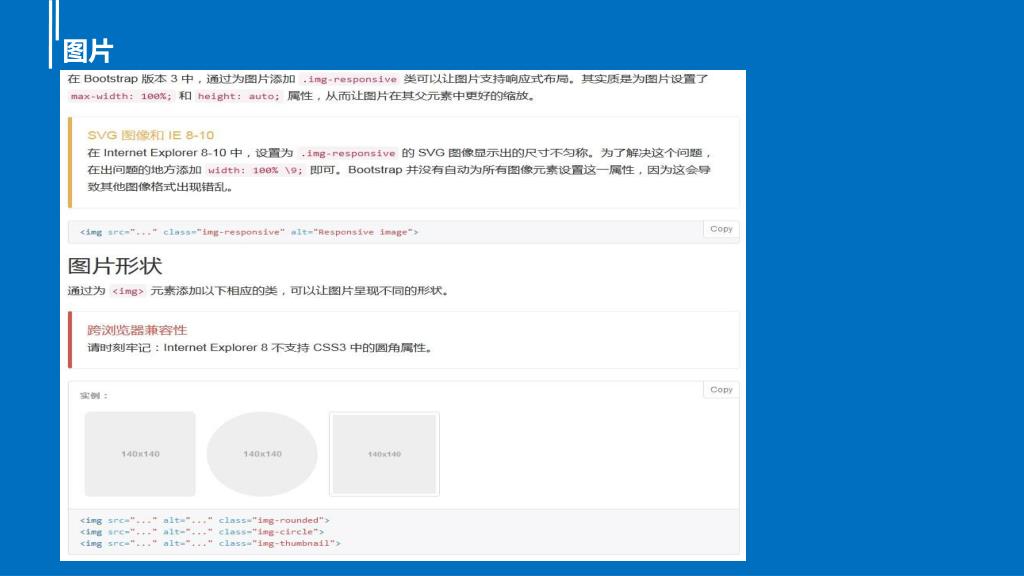
Task: Click the heading 跨浏览器兼容性
Action: coord(137,330)
